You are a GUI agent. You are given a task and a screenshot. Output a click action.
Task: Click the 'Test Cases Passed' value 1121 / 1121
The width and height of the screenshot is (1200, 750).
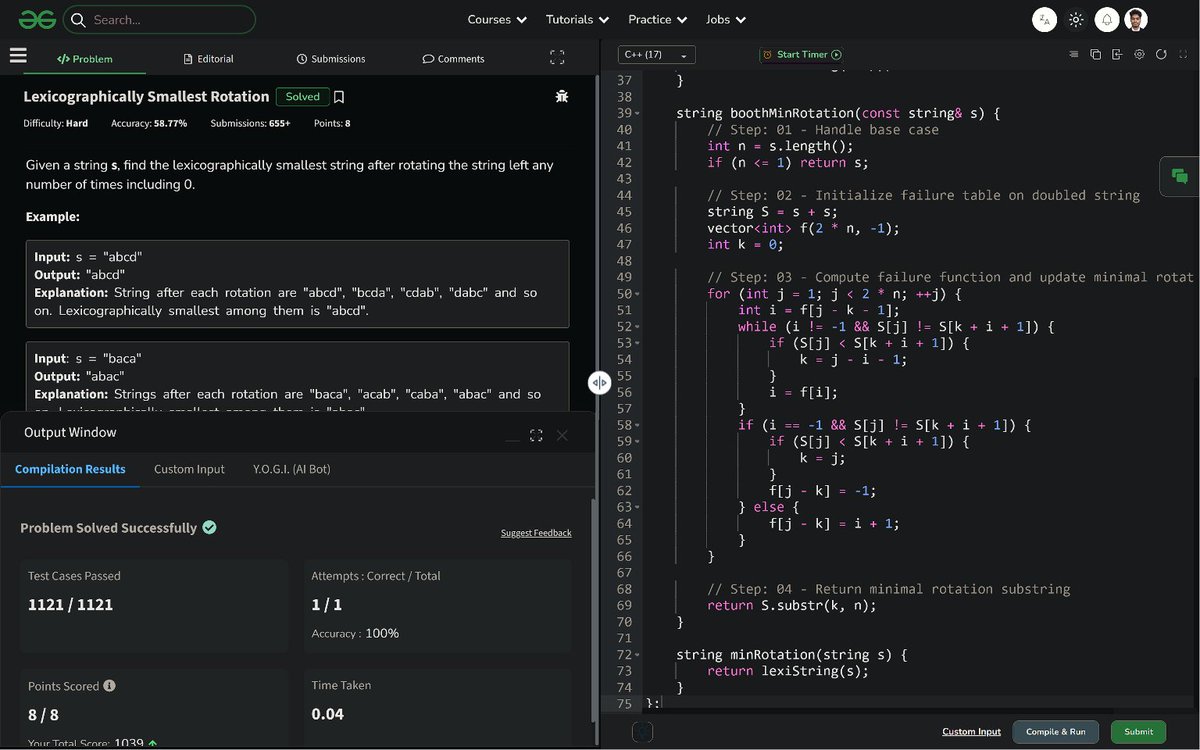70,604
